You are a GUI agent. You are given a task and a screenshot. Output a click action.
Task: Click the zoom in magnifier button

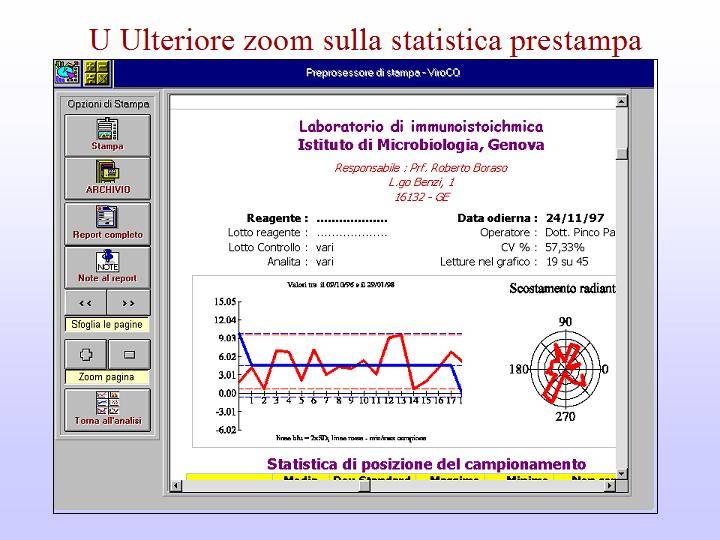pyautogui.click(x=86, y=354)
